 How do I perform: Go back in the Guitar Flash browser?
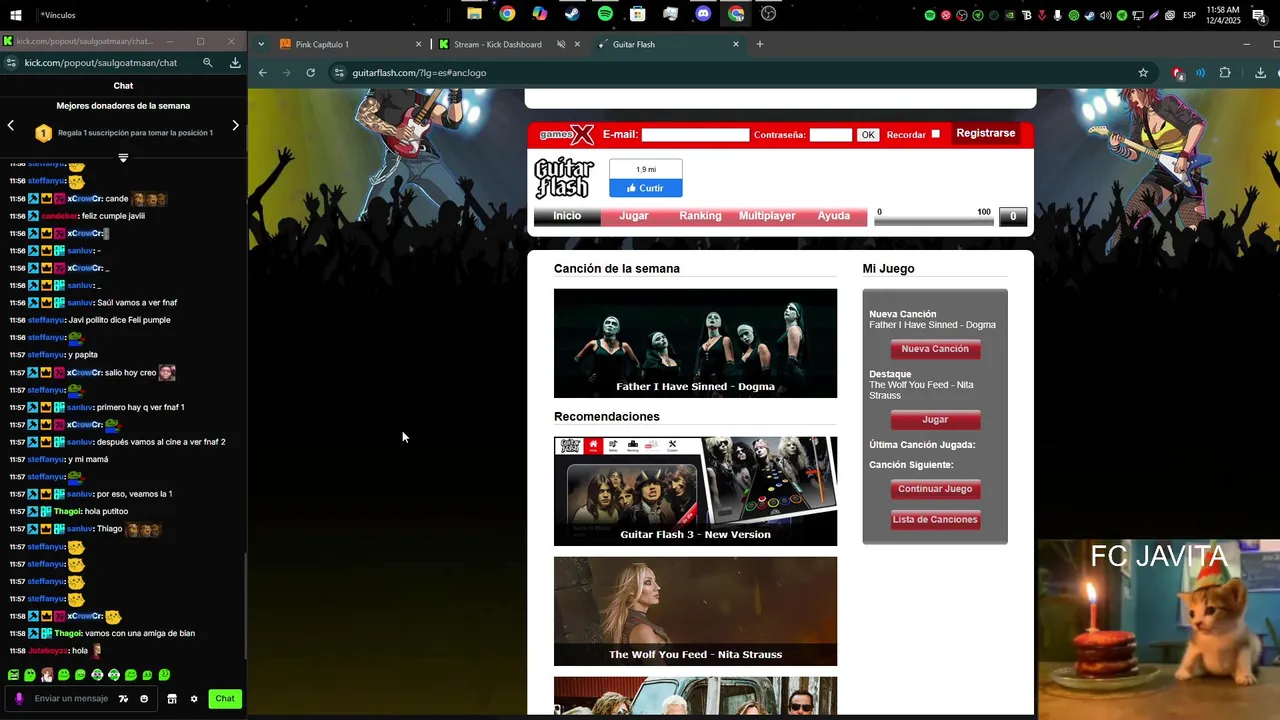pyautogui.click(x=262, y=73)
